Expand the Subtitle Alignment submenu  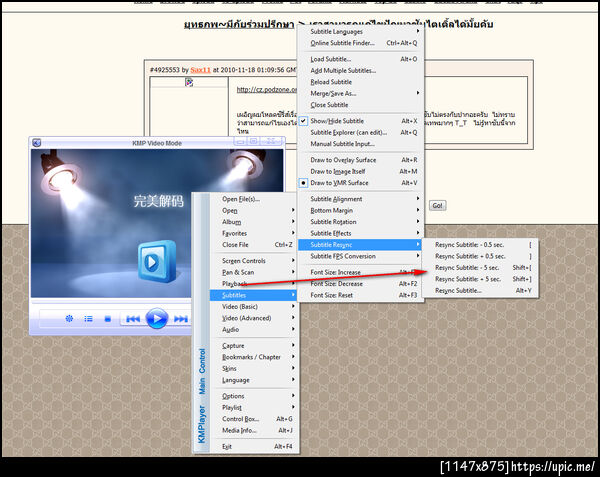click(x=360, y=199)
